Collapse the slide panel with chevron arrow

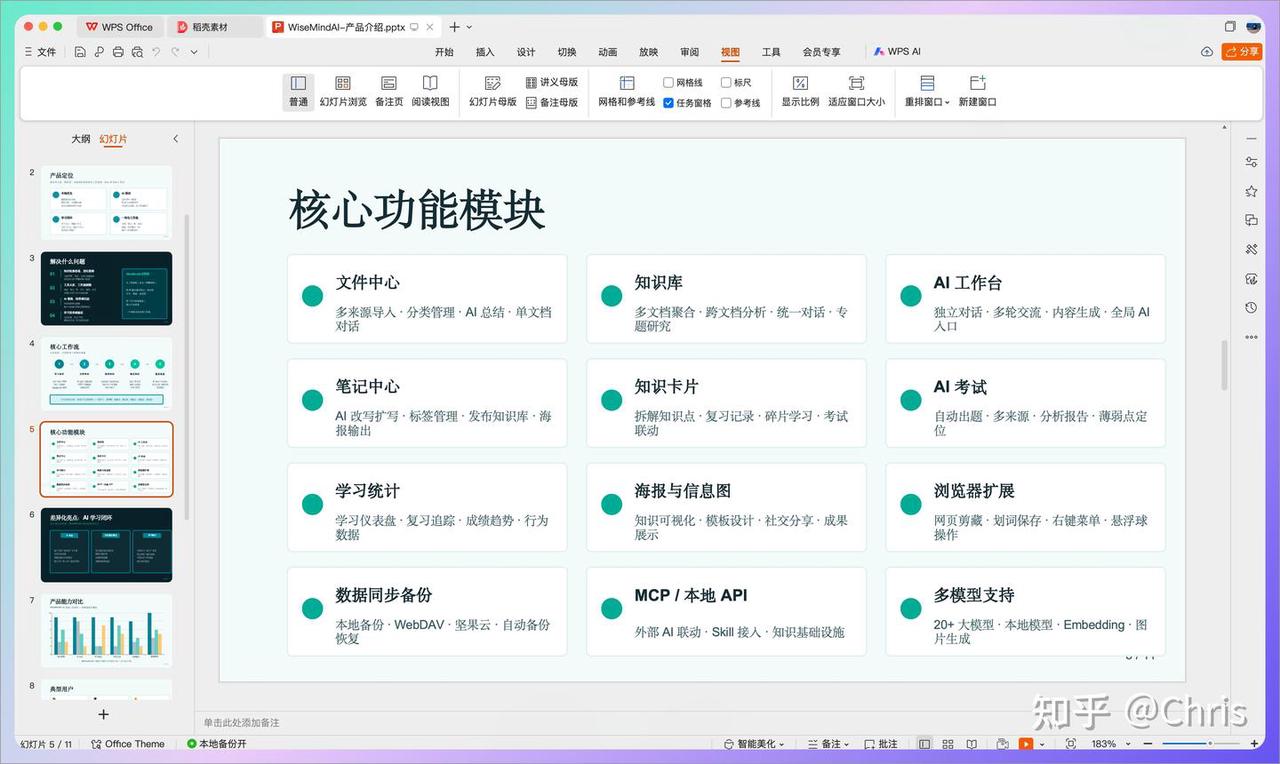[x=176, y=139]
